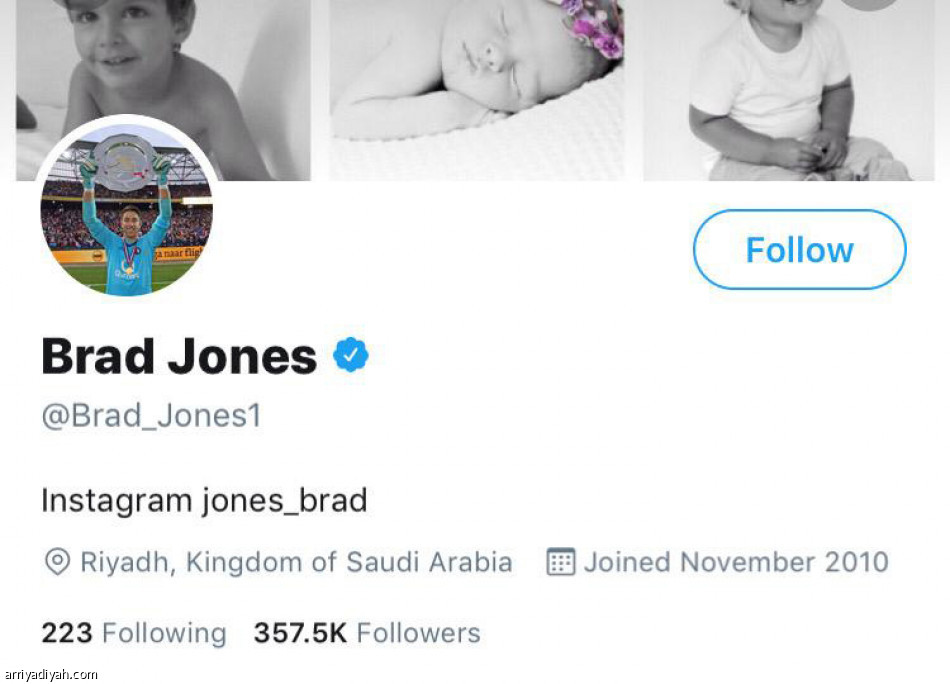Click the Brad Jones display name
The image size is (950, 684).
click(x=179, y=356)
